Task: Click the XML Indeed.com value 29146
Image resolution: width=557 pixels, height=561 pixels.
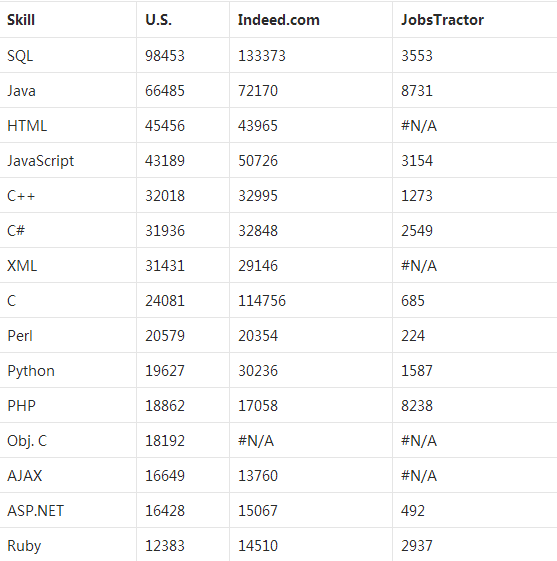Action: (x=258, y=266)
